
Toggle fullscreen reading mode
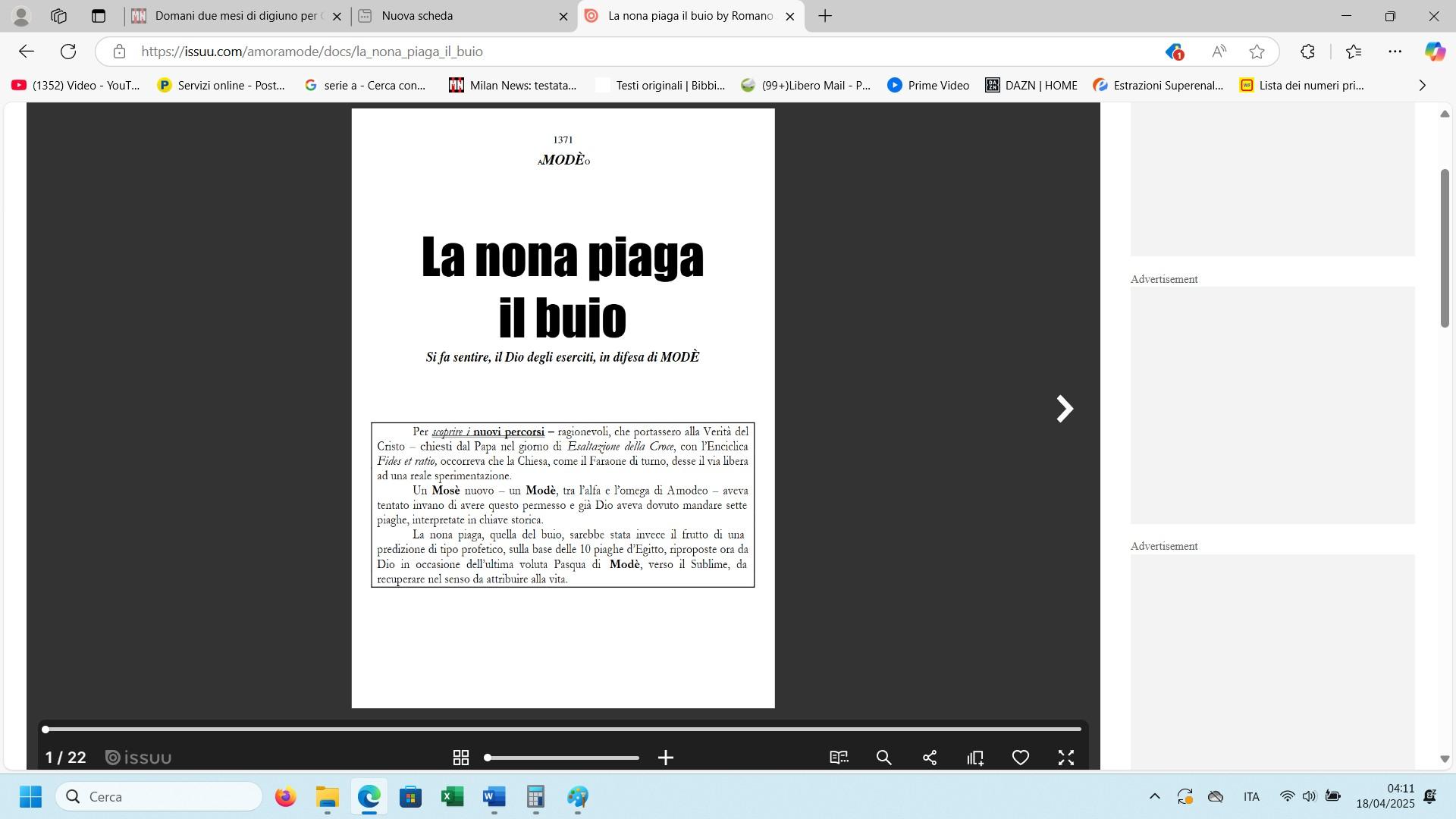click(1066, 758)
